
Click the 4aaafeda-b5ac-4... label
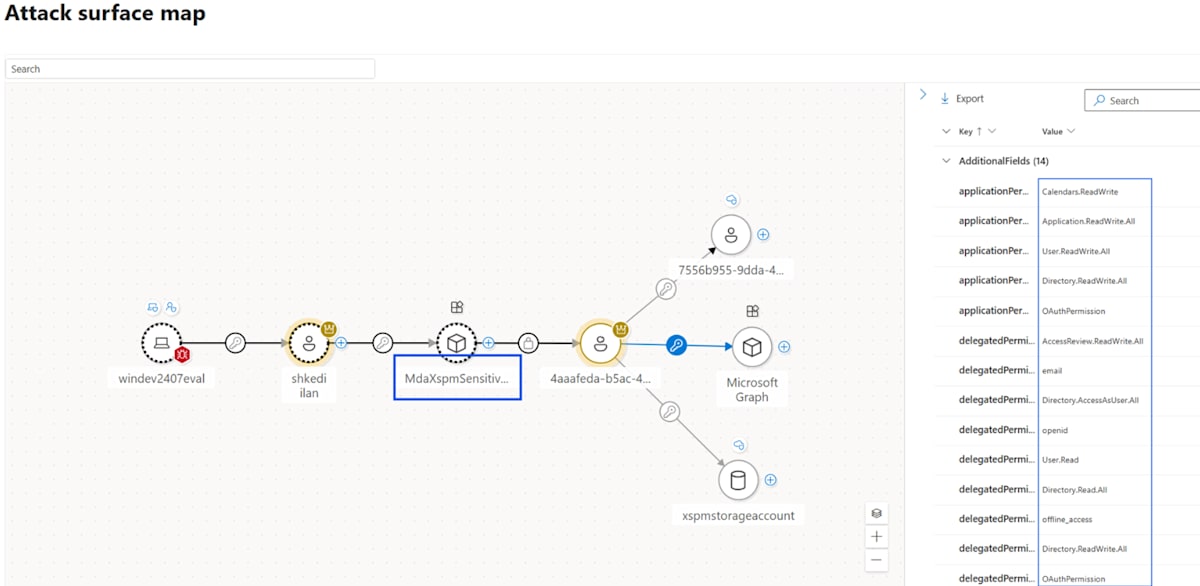600,379
